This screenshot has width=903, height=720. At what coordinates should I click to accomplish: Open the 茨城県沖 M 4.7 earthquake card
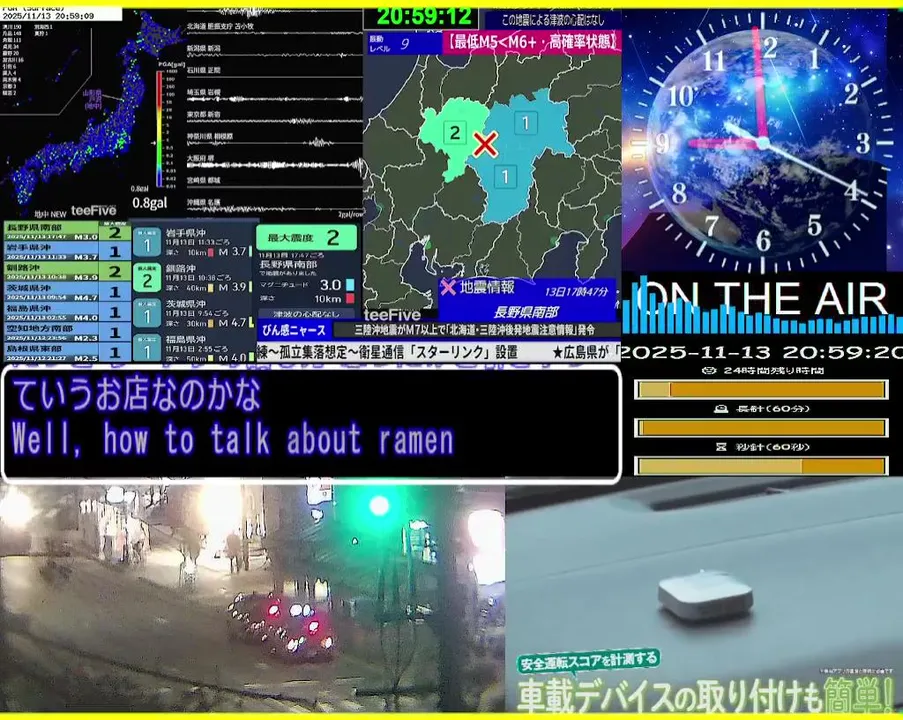tap(194, 313)
